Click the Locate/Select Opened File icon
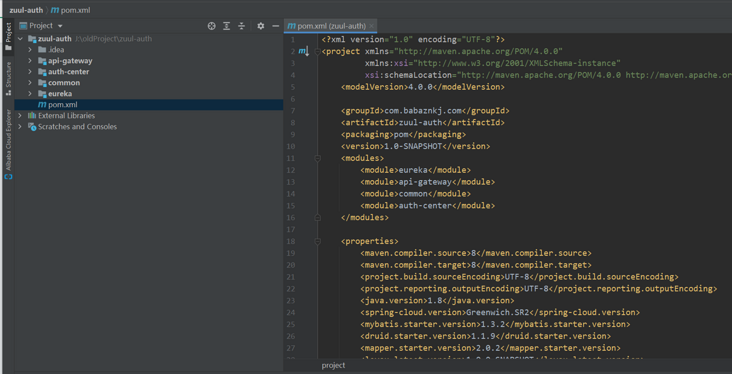This screenshot has height=374, width=732. pyautogui.click(x=211, y=26)
